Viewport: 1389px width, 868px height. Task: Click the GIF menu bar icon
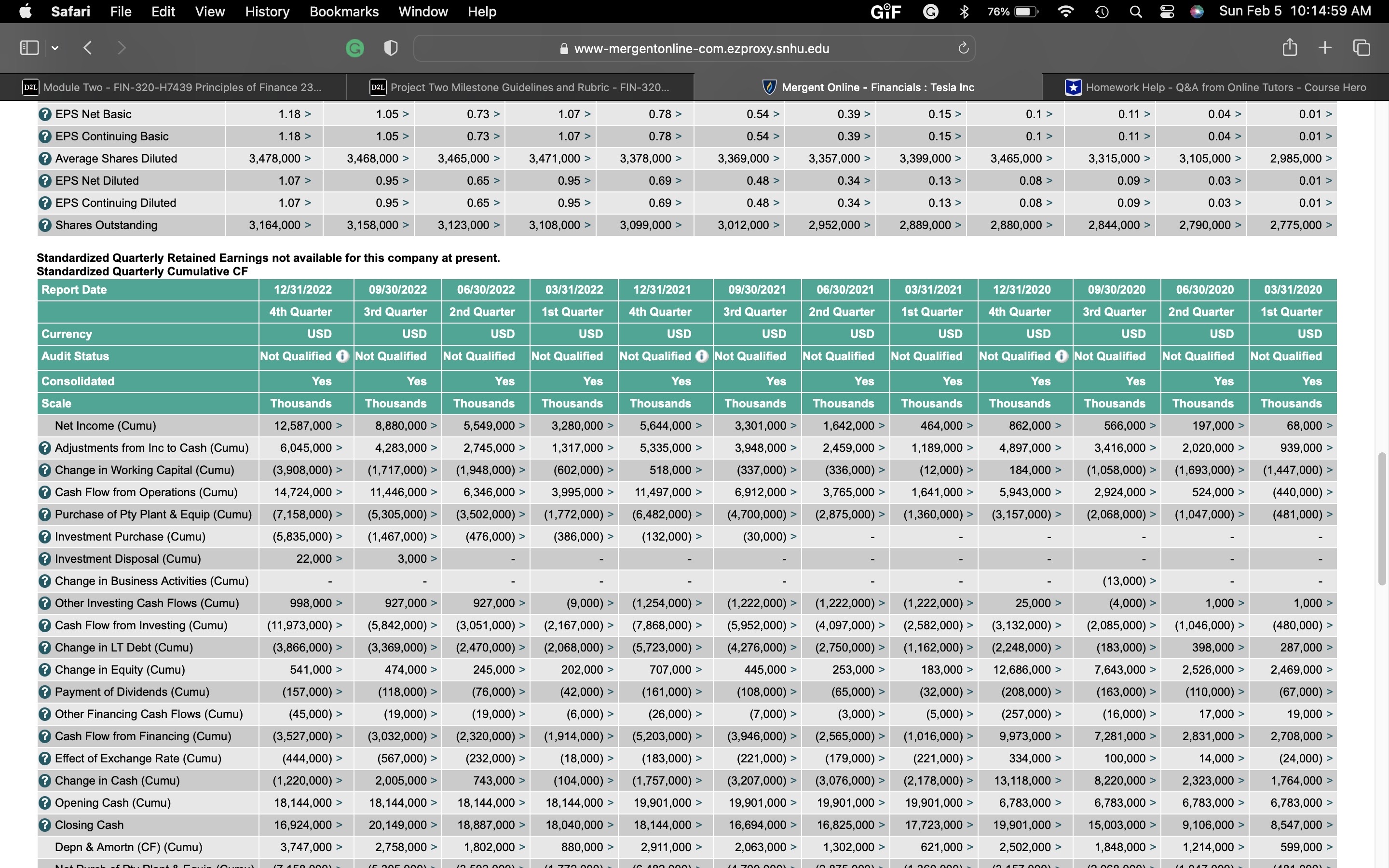pos(885,12)
